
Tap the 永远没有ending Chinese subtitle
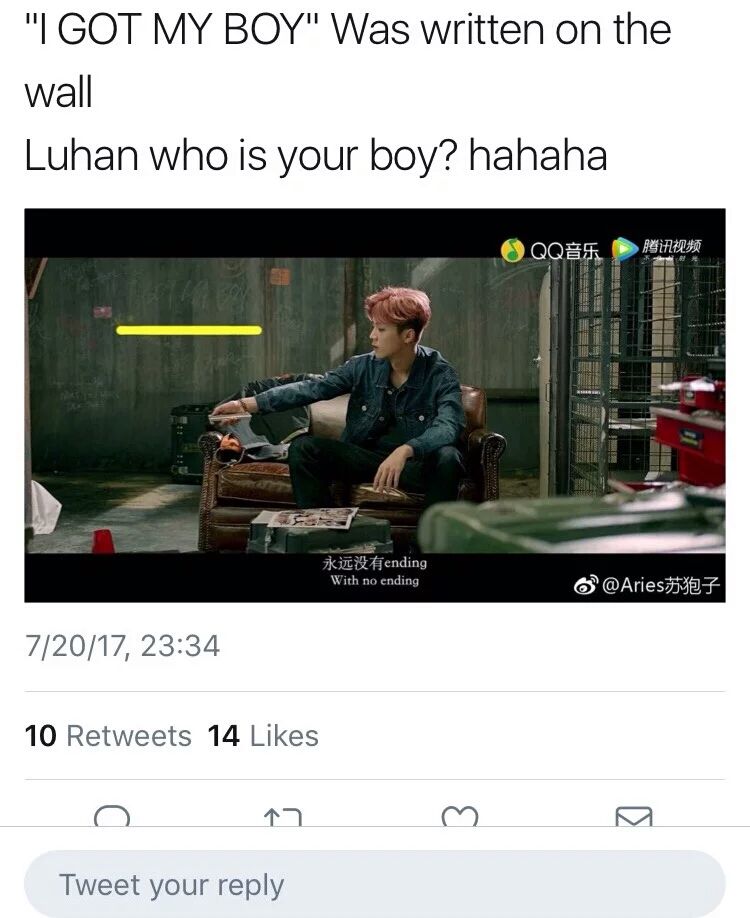click(x=375, y=563)
